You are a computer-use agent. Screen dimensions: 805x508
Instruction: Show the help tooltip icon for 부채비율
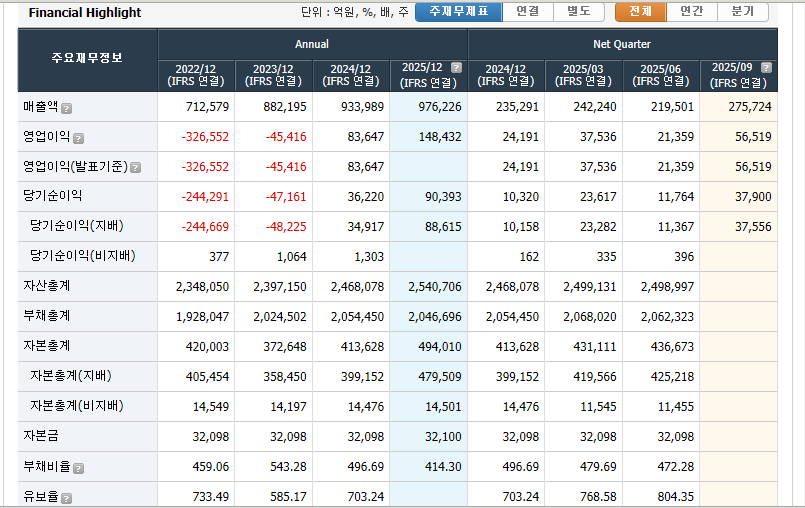pyautogui.click(x=78, y=468)
